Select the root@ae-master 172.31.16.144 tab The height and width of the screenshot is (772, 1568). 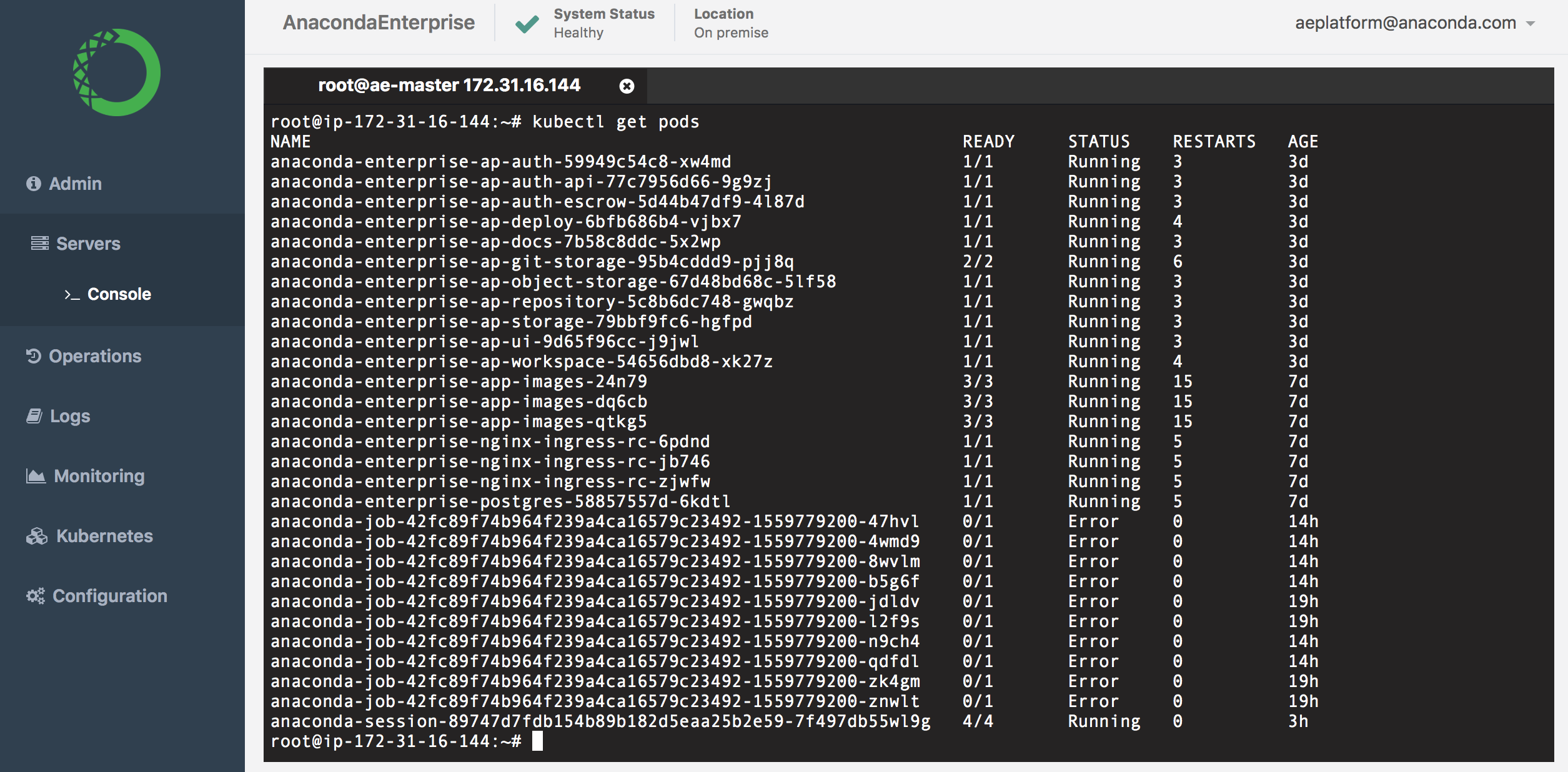pos(449,86)
